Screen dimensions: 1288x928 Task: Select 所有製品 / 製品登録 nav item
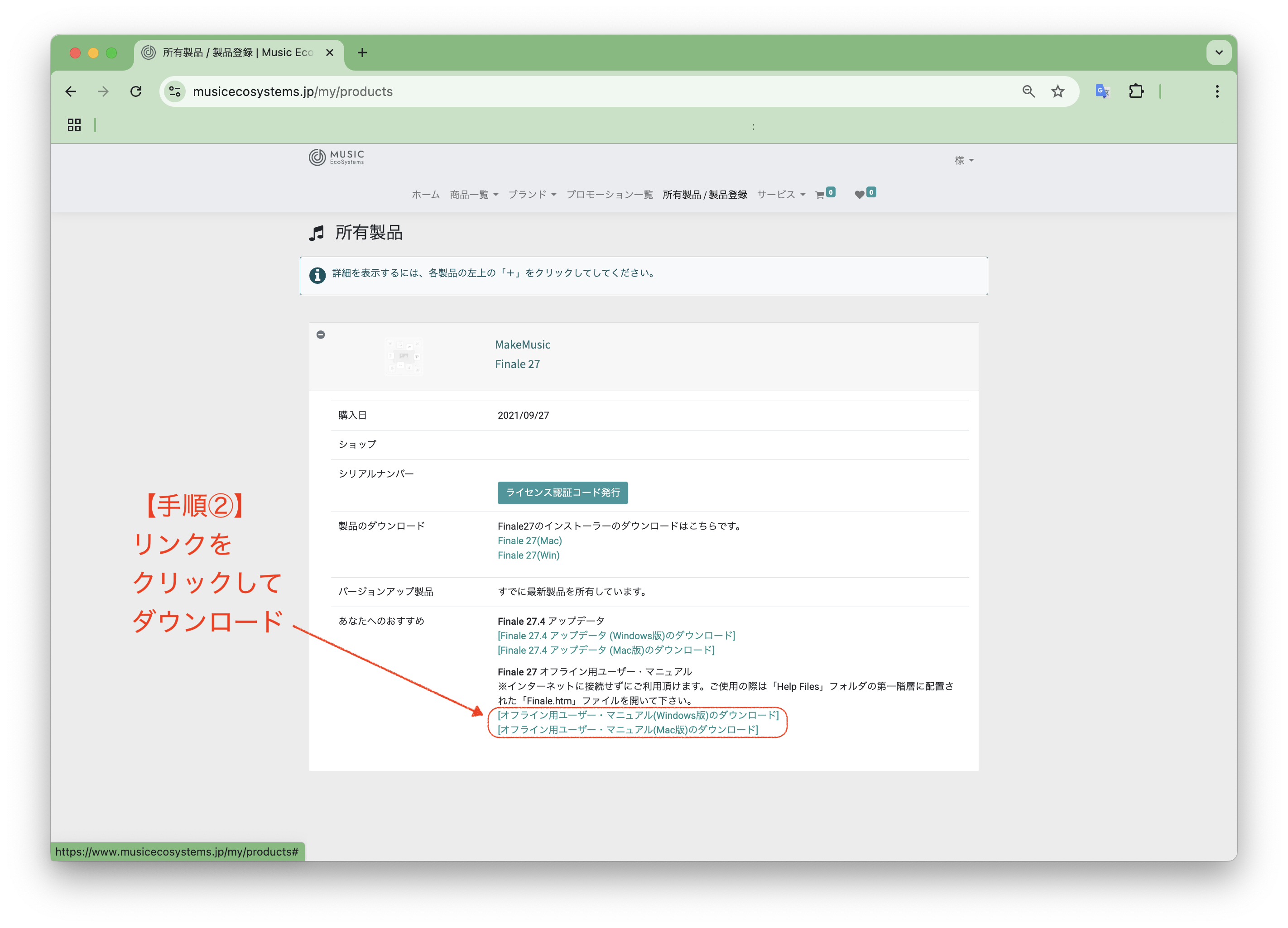(x=705, y=195)
